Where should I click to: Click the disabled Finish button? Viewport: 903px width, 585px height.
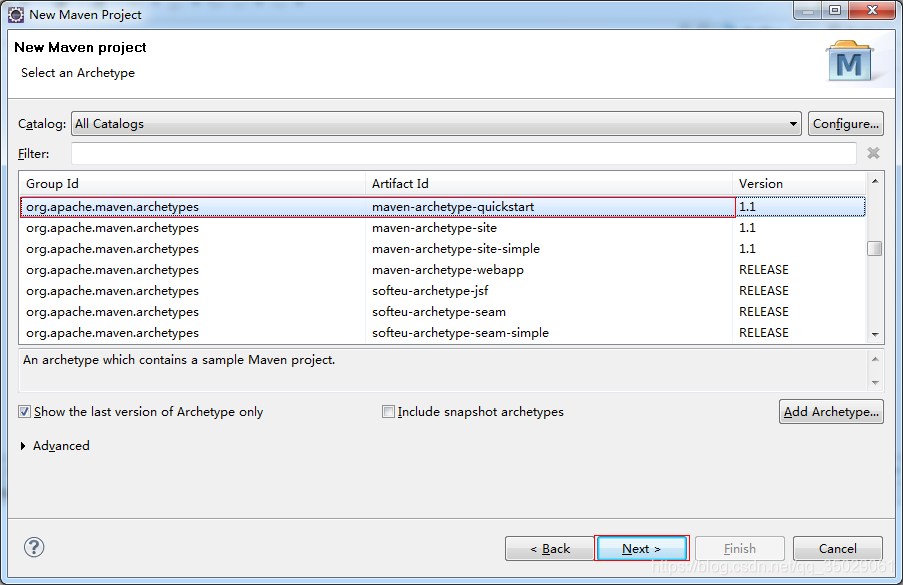coord(739,549)
